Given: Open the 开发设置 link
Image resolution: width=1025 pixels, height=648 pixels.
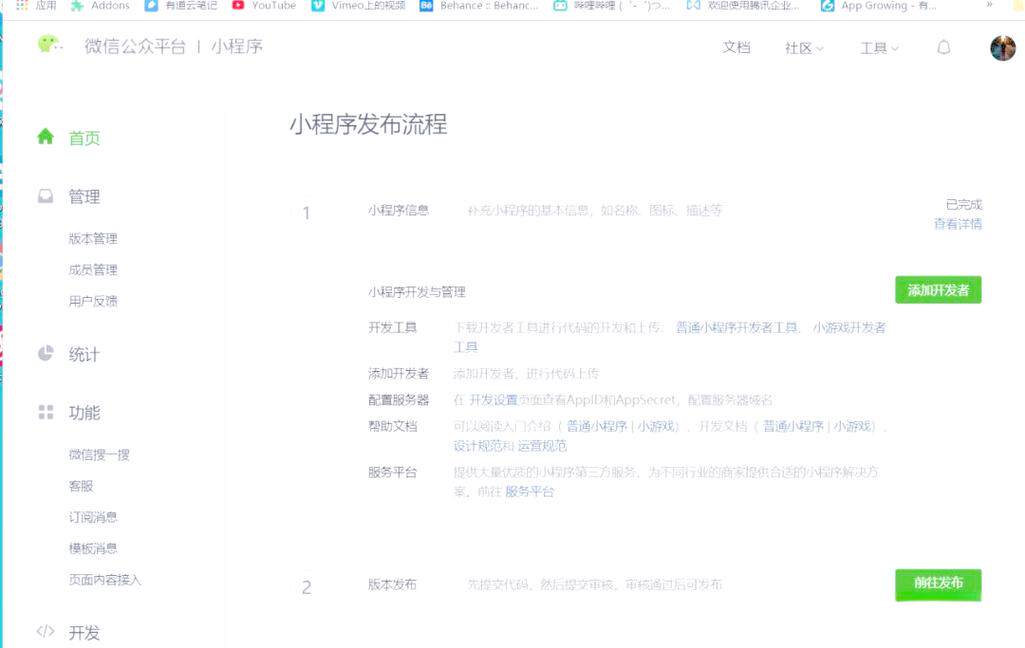Looking at the screenshot, I should pyautogui.click(x=494, y=400).
